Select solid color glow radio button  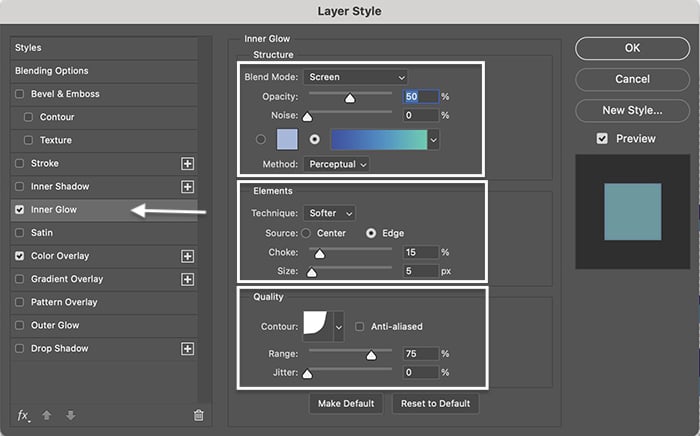[x=261, y=140]
